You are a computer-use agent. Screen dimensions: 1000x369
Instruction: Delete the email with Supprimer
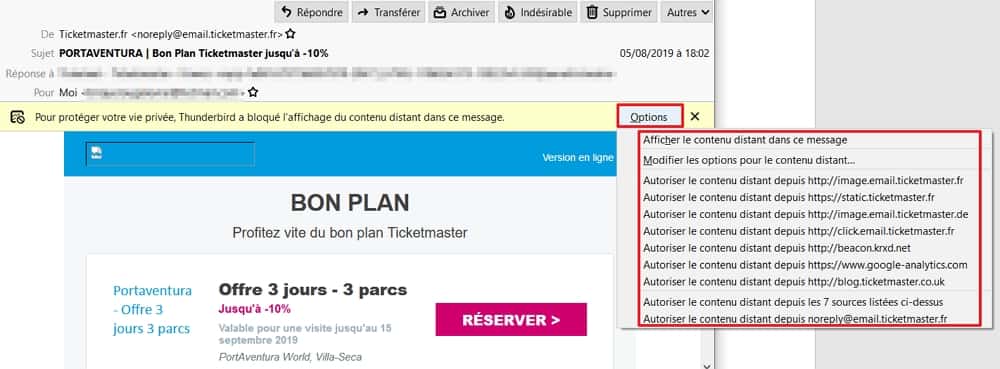pyautogui.click(x=619, y=12)
